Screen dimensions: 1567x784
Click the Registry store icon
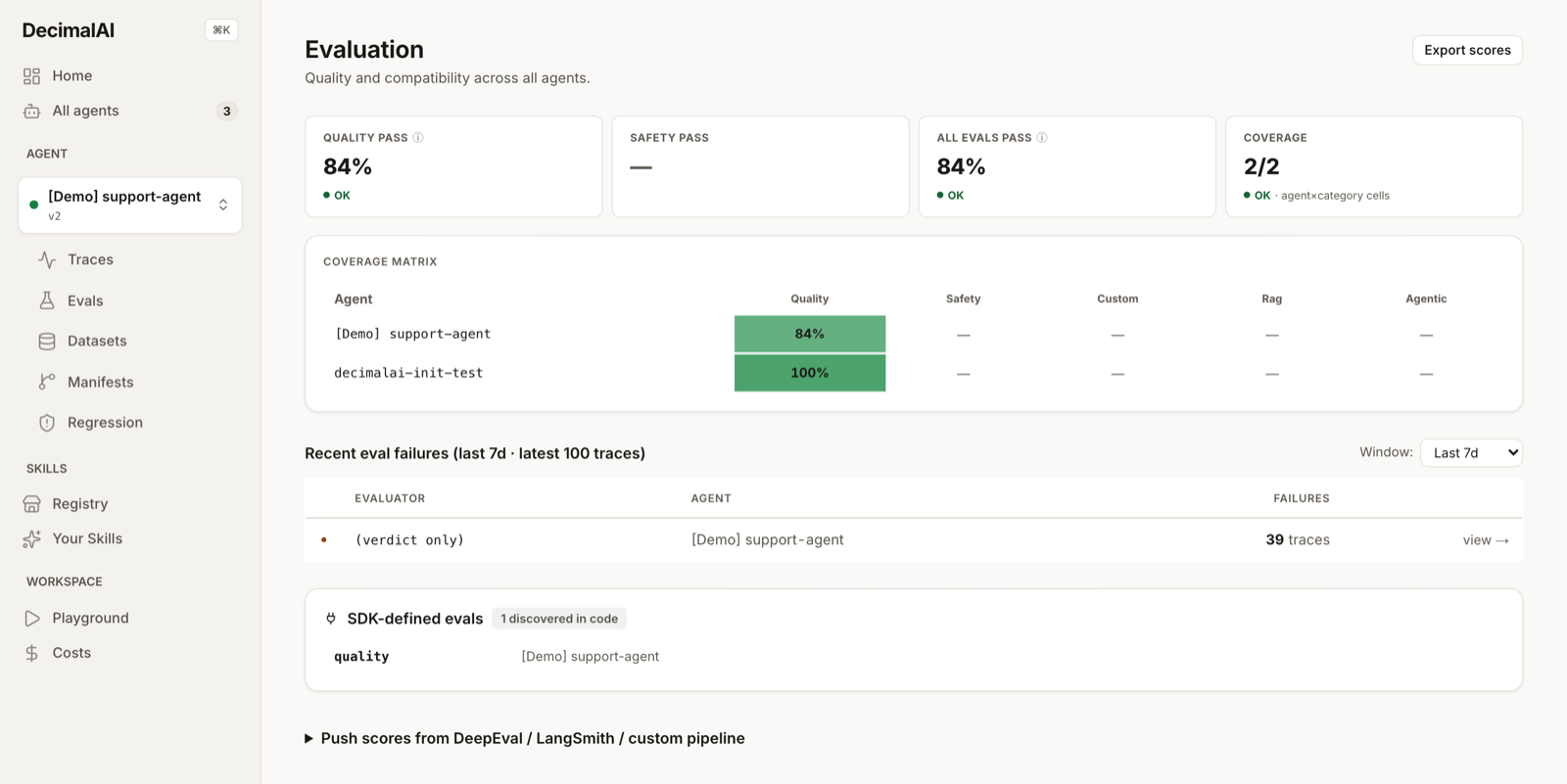[x=31, y=504]
